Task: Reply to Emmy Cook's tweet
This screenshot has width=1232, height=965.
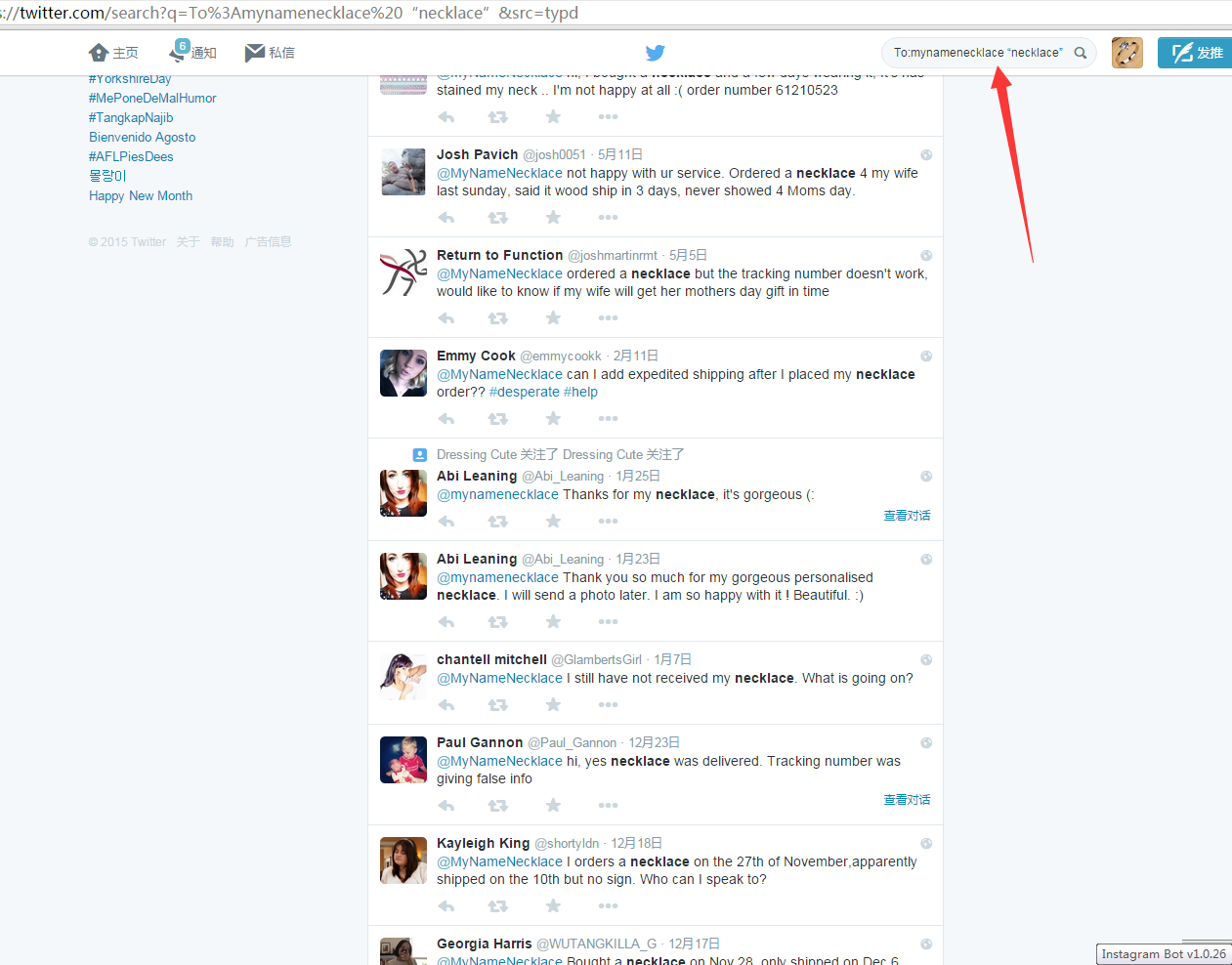Action: click(x=446, y=419)
